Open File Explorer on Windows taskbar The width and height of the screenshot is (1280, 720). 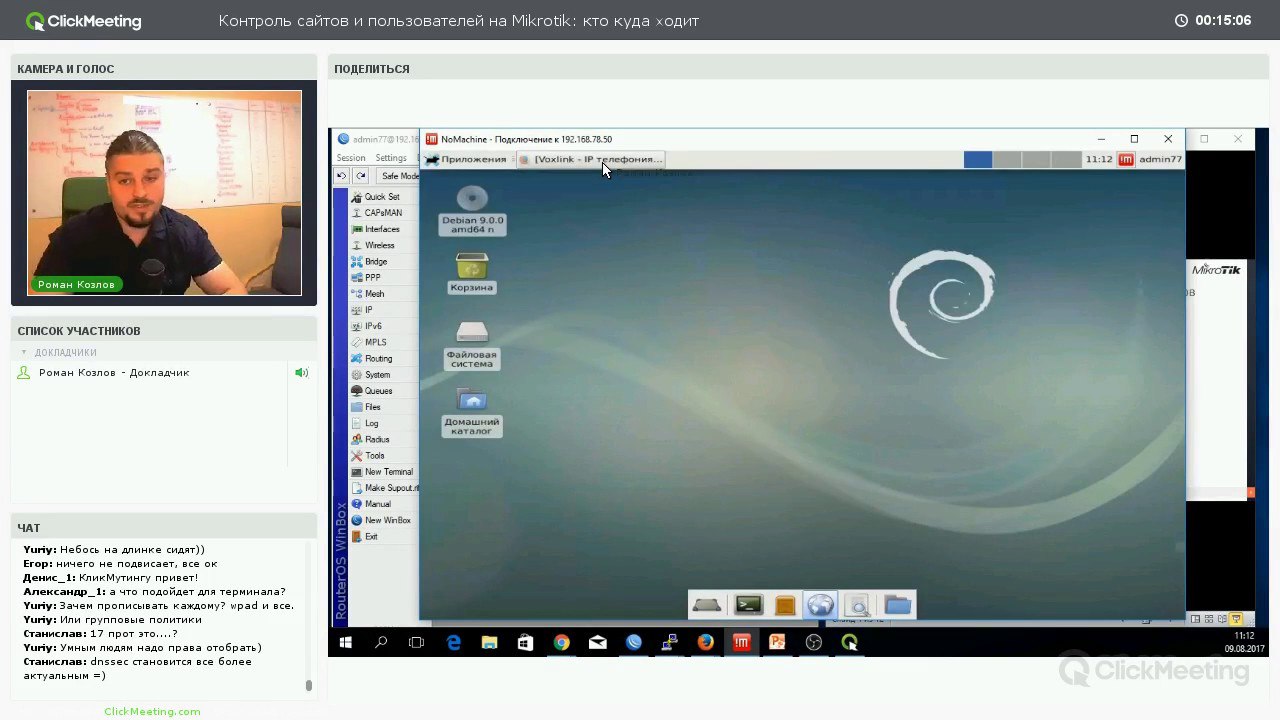(489, 642)
